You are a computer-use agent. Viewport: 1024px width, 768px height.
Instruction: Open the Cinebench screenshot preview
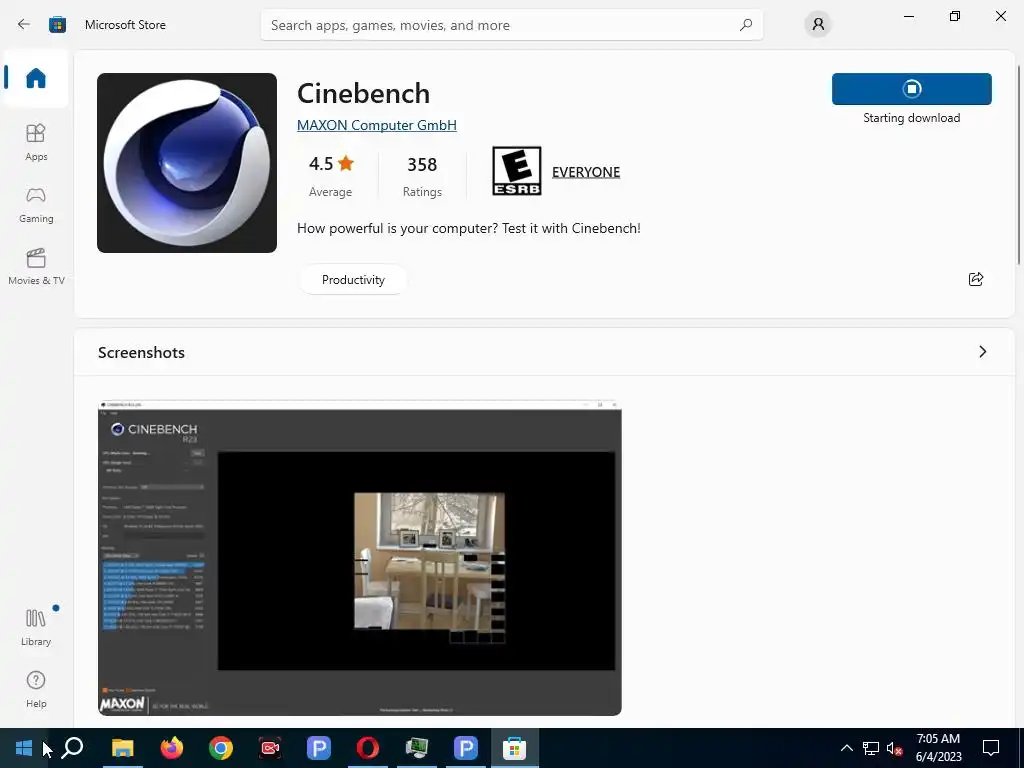(x=360, y=559)
